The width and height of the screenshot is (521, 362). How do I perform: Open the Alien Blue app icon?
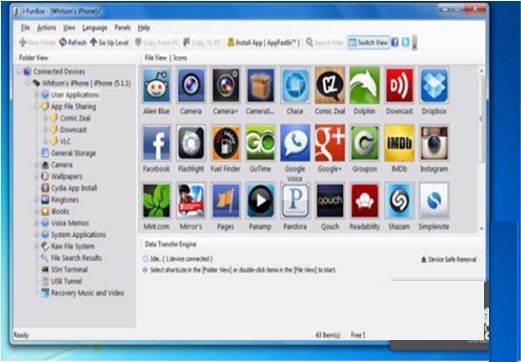coord(156,85)
